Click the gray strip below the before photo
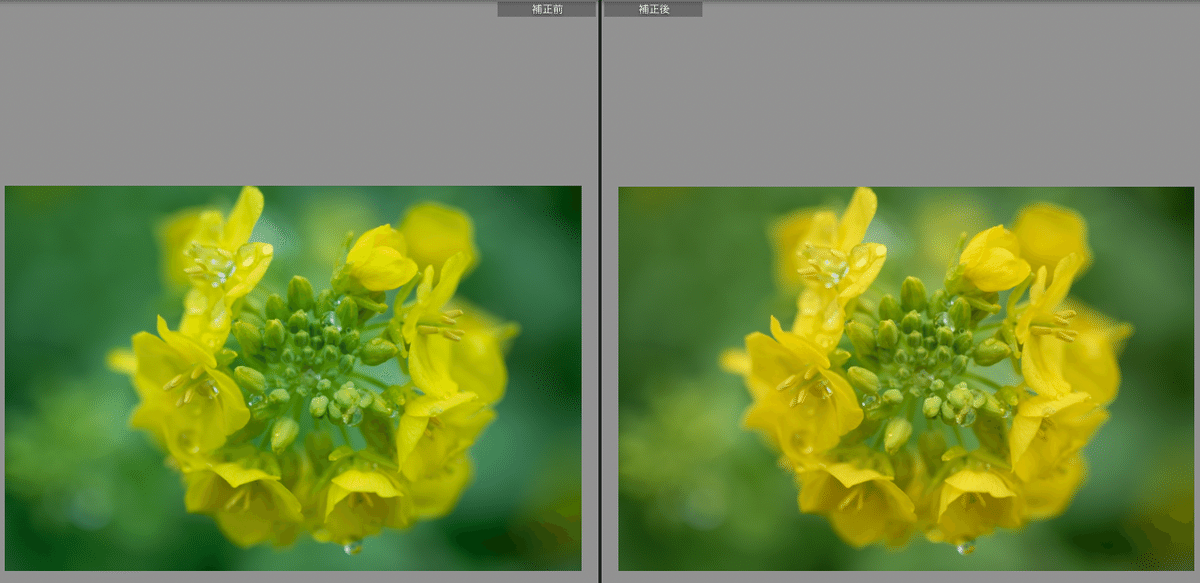 point(293,577)
